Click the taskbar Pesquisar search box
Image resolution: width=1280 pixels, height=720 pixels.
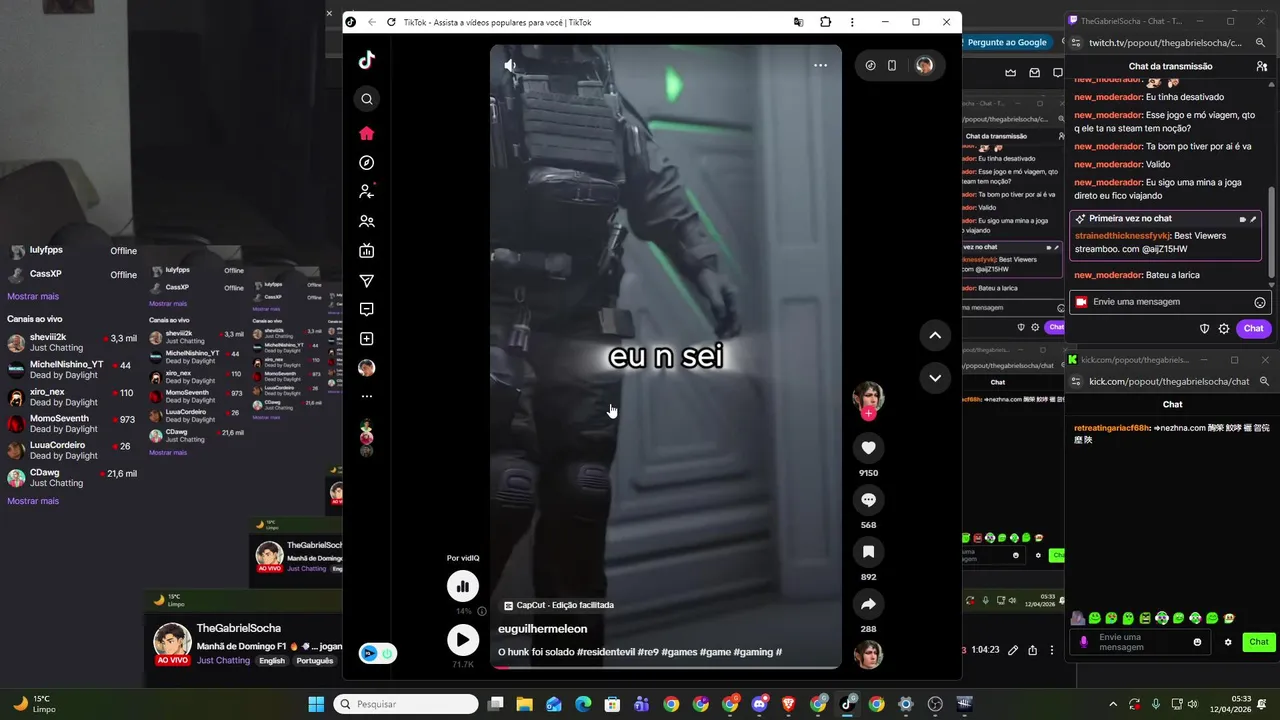click(x=406, y=704)
